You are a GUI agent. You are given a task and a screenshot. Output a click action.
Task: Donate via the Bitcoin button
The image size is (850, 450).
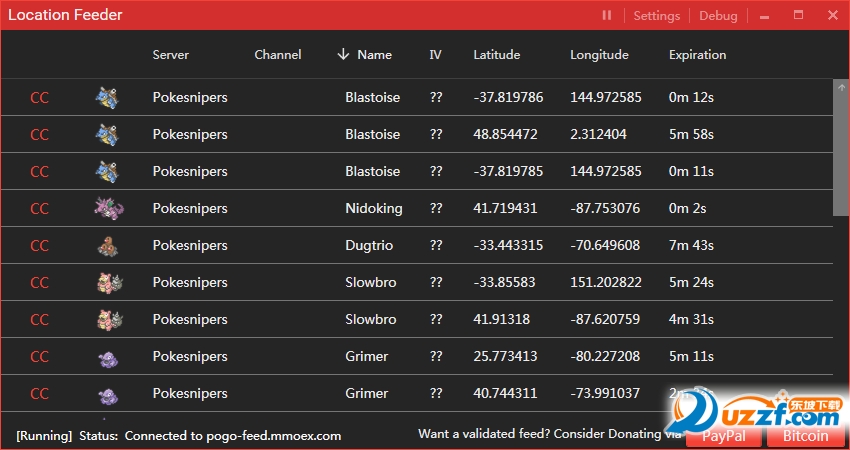point(806,436)
